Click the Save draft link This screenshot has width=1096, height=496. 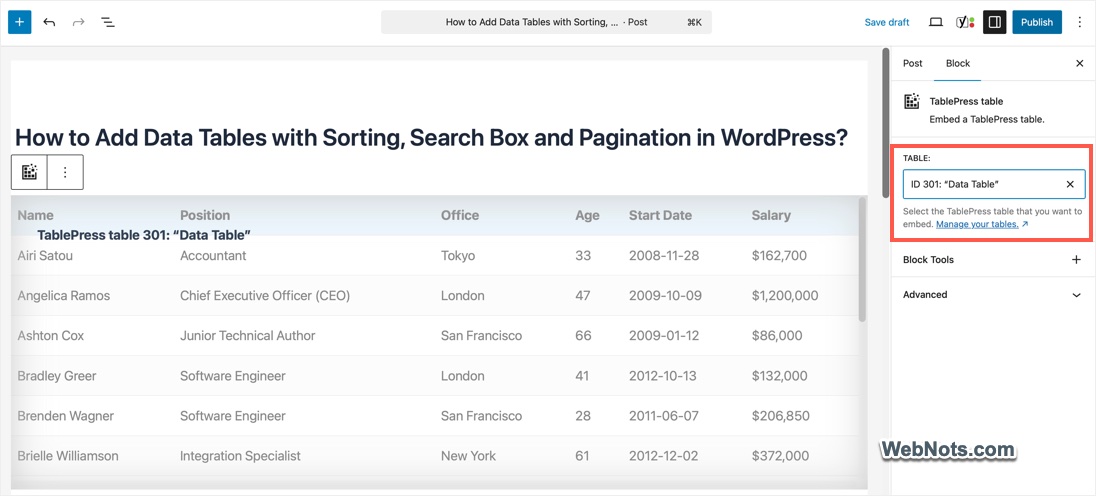click(886, 22)
